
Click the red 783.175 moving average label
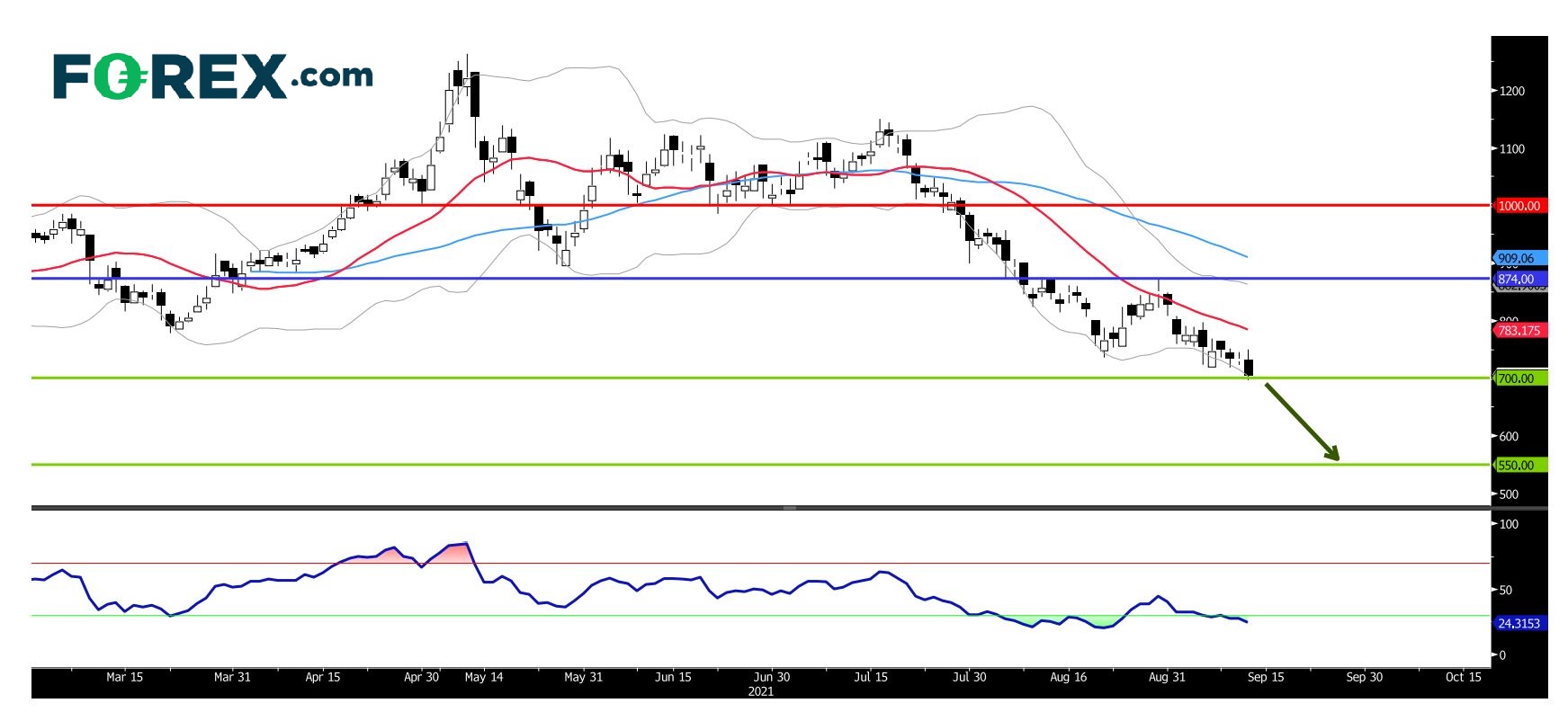(x=1519, y=331)
